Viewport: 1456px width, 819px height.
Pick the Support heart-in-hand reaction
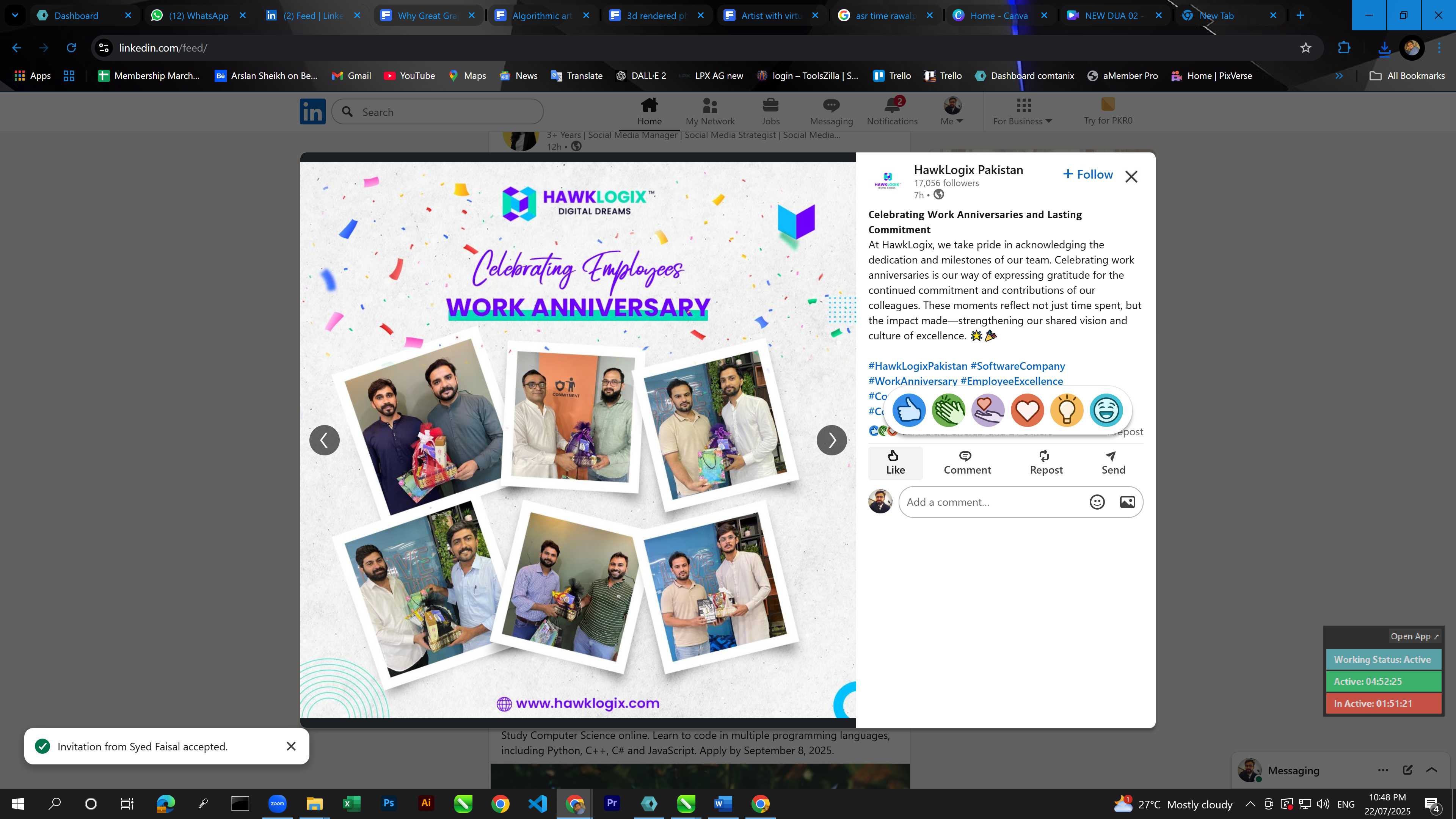coord(988,410)
